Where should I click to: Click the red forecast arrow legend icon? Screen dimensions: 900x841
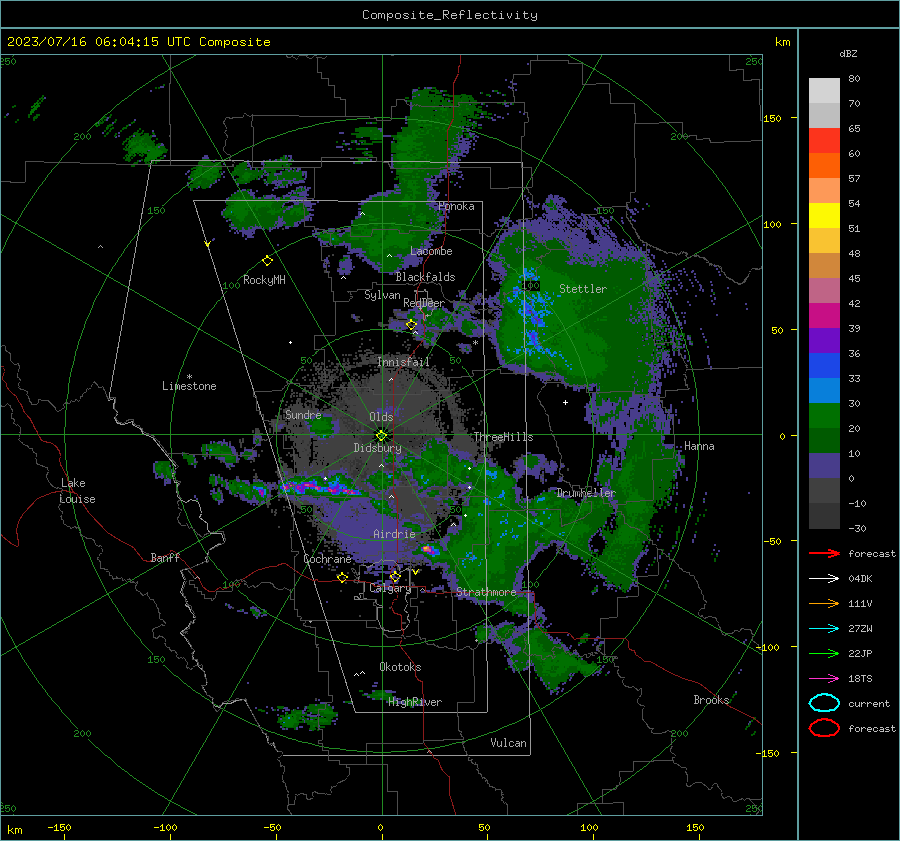[824, 553]
